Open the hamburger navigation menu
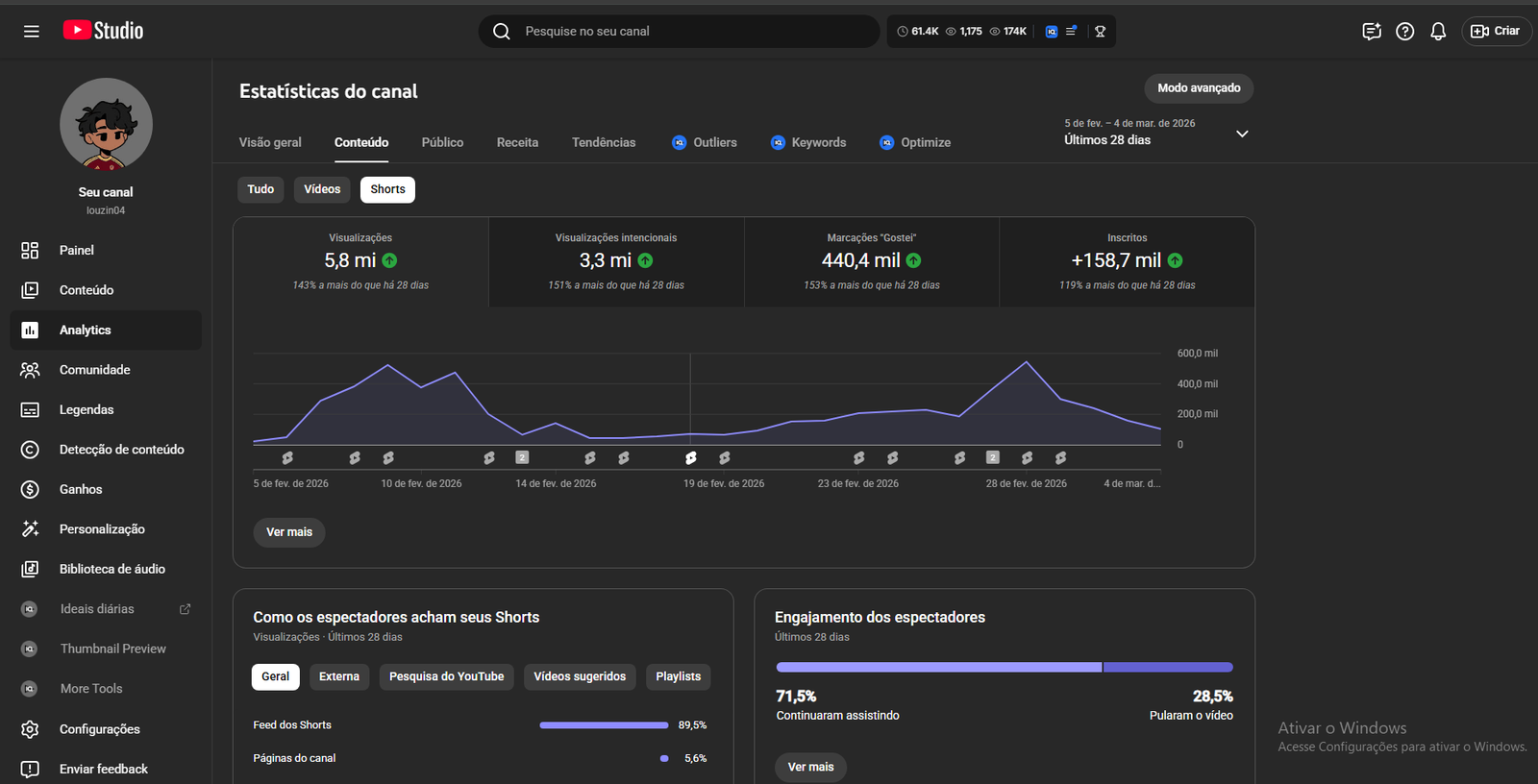This screenshot has width=1538, height=784. (x=32, y=32)
